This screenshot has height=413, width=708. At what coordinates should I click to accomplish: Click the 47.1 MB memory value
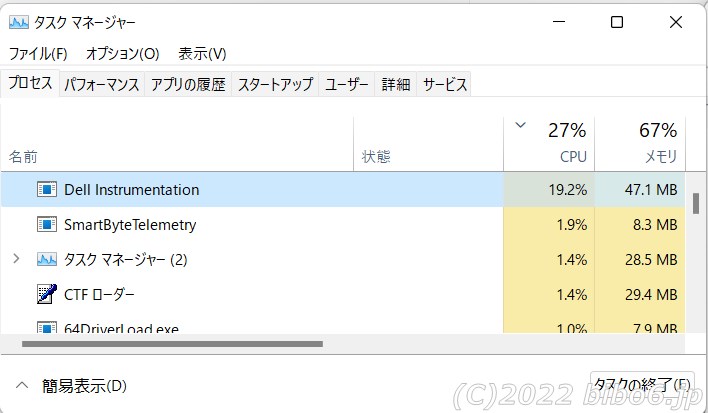point(651,190)
